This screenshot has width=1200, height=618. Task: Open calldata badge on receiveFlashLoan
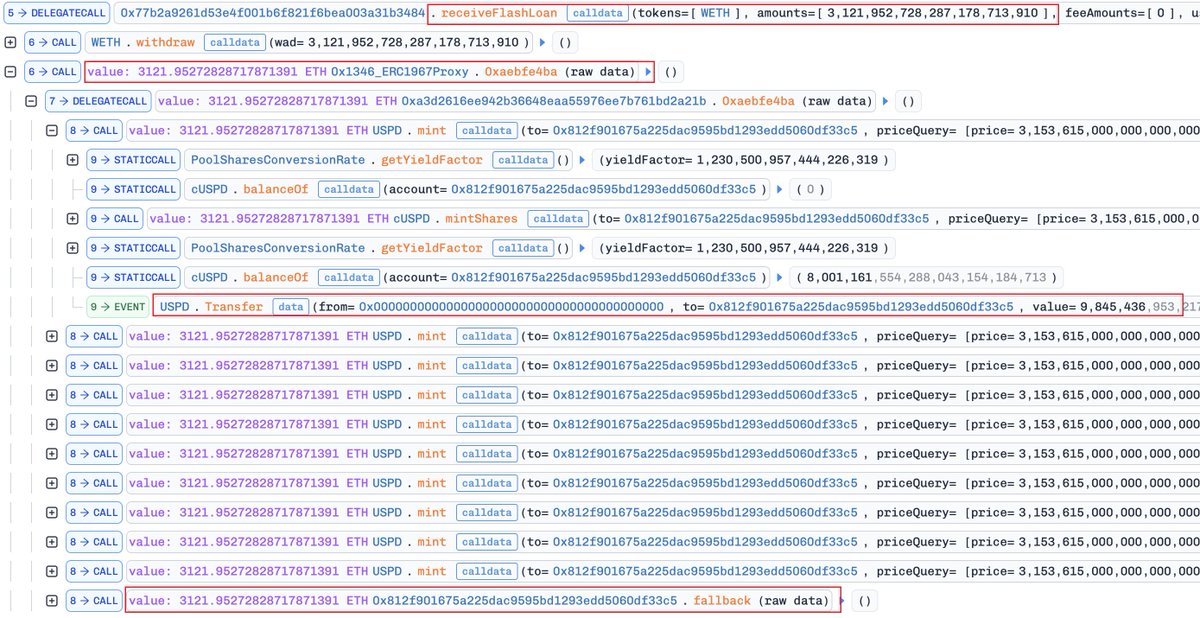coord(597,14)
